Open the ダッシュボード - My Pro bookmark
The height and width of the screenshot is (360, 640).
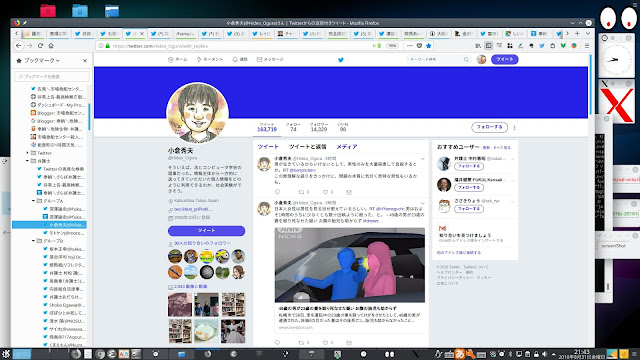point(58,105)
